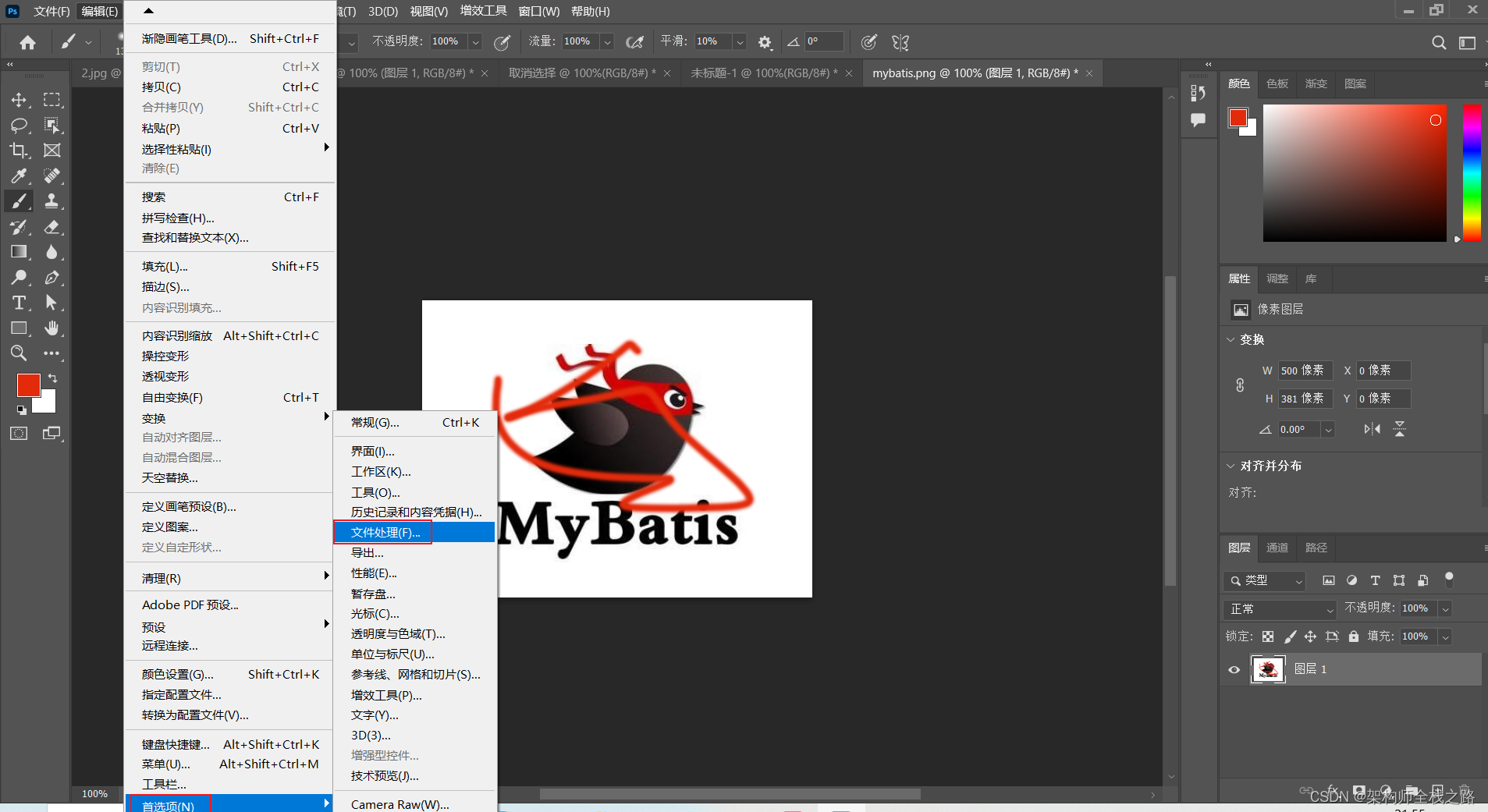
Task: Open layer filter 类型 dropdown
Action: pyautogui.click(x=1264, y=580)
